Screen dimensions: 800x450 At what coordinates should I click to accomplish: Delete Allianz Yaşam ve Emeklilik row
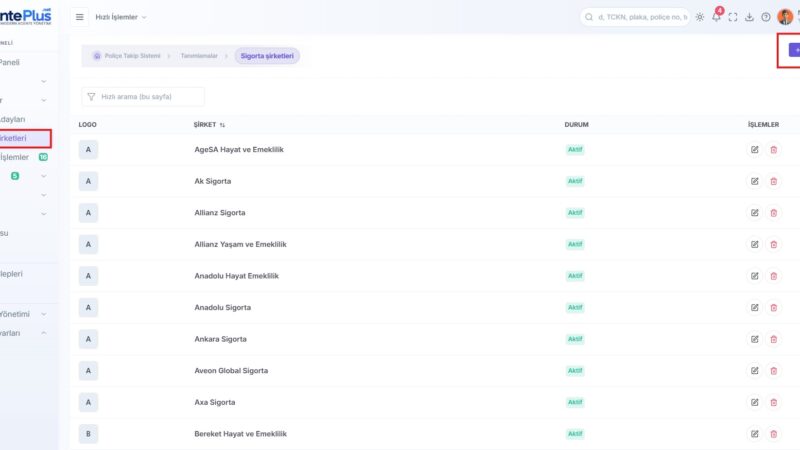773,244
